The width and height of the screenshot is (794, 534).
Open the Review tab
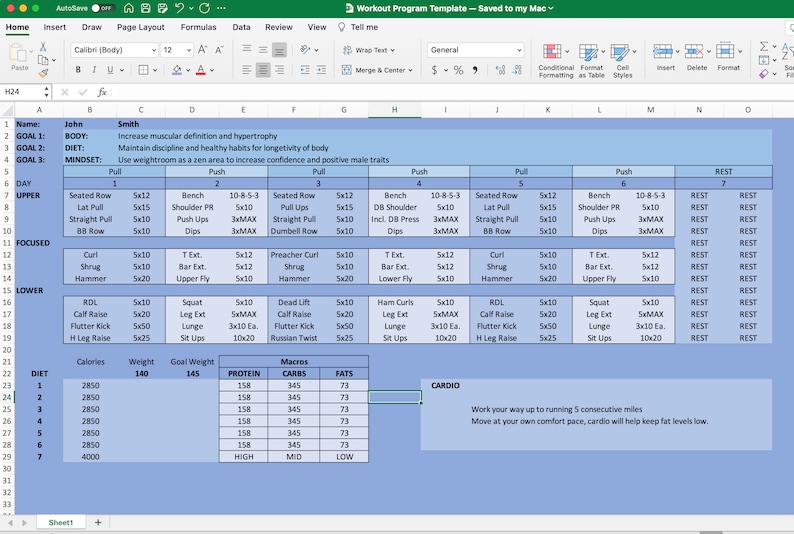pyautogui.click(x=279, y=27)
